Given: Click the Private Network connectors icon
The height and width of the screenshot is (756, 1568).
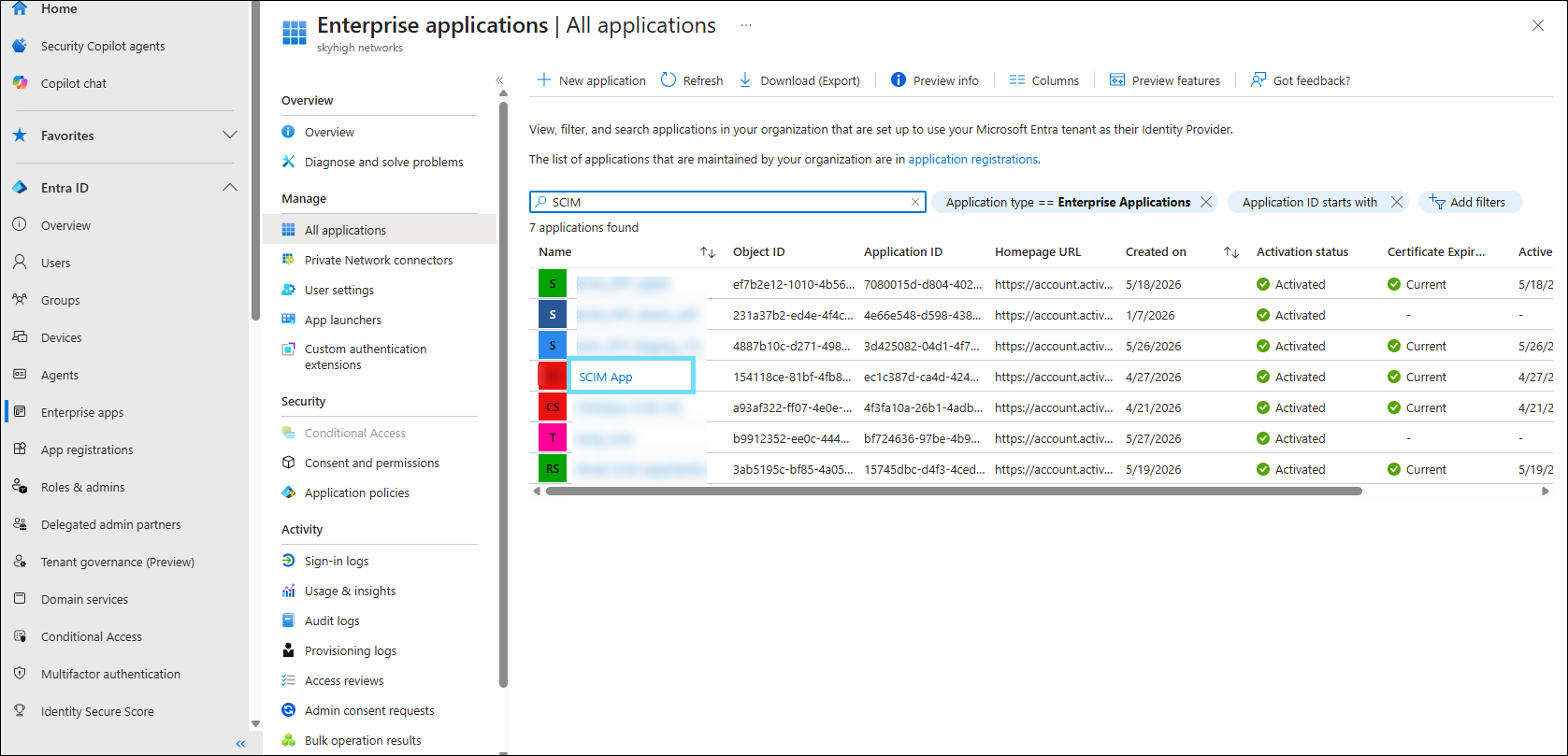Looking at the screenshot, I should pyautogui.click(x=289, y=260).
